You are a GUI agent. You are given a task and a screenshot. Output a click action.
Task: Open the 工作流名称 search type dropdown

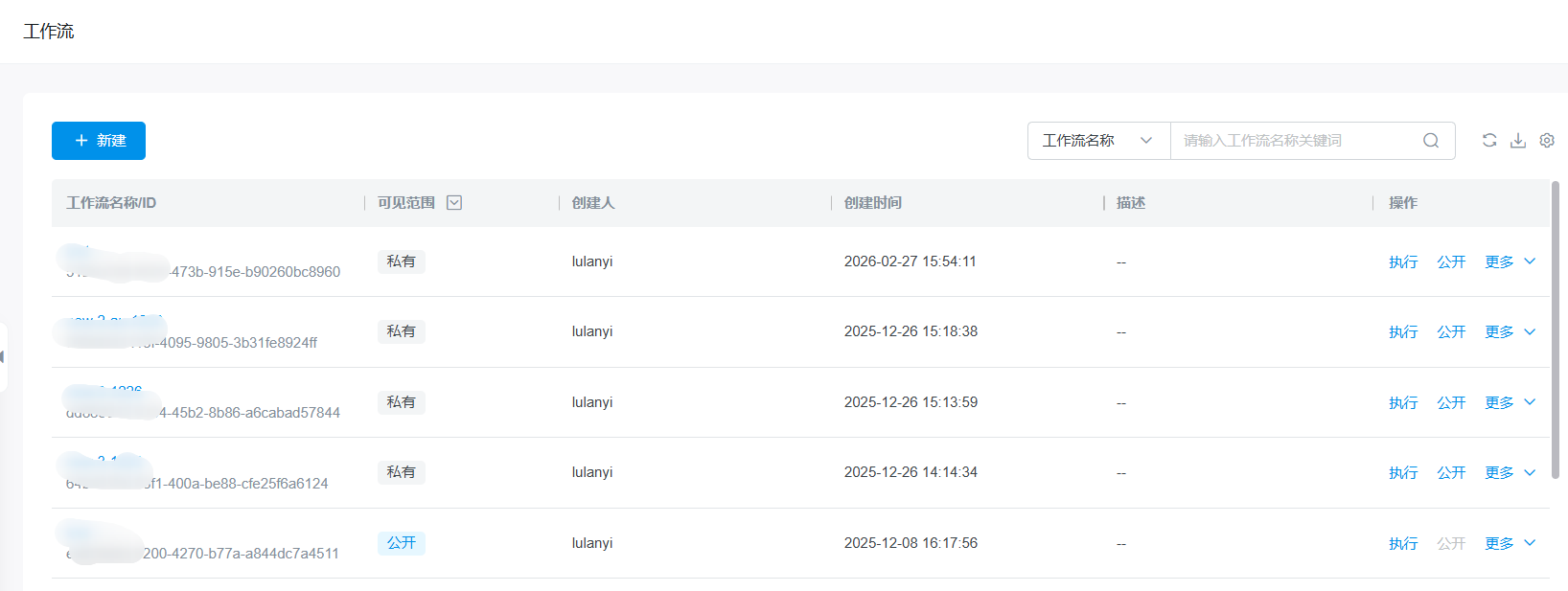click(1098, 141)
